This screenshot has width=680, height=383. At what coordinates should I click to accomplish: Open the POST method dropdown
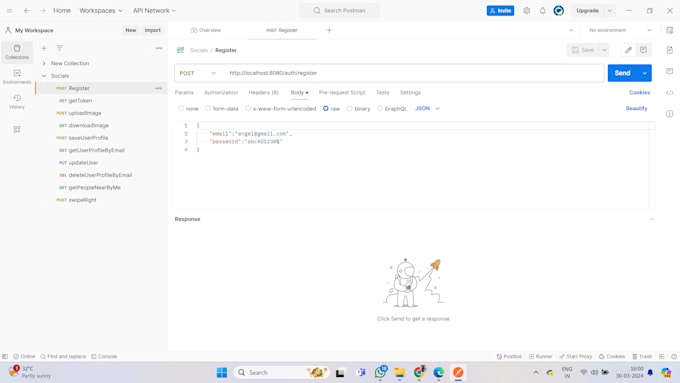tap(198, 73)
